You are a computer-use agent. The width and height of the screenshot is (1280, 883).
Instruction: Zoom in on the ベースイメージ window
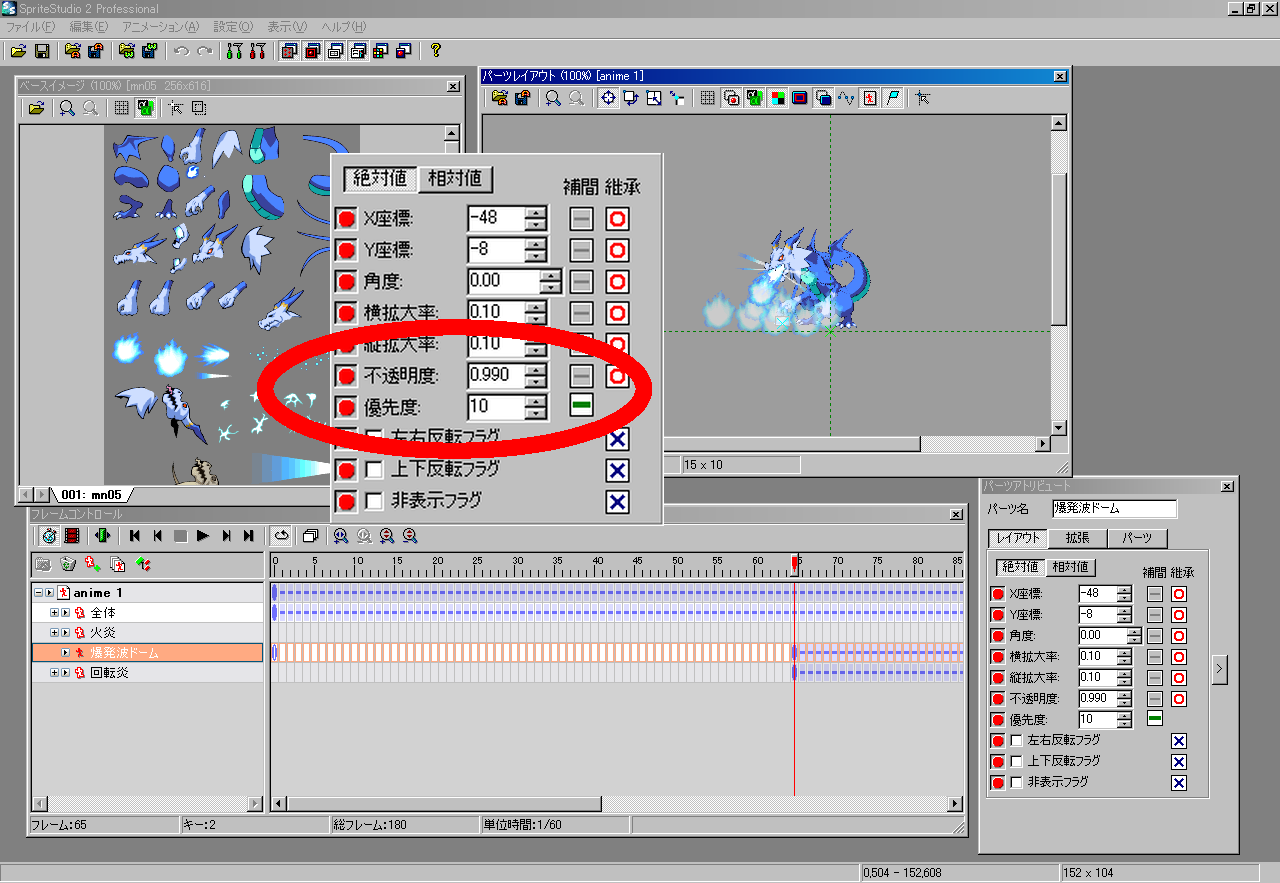coord(66,107)
